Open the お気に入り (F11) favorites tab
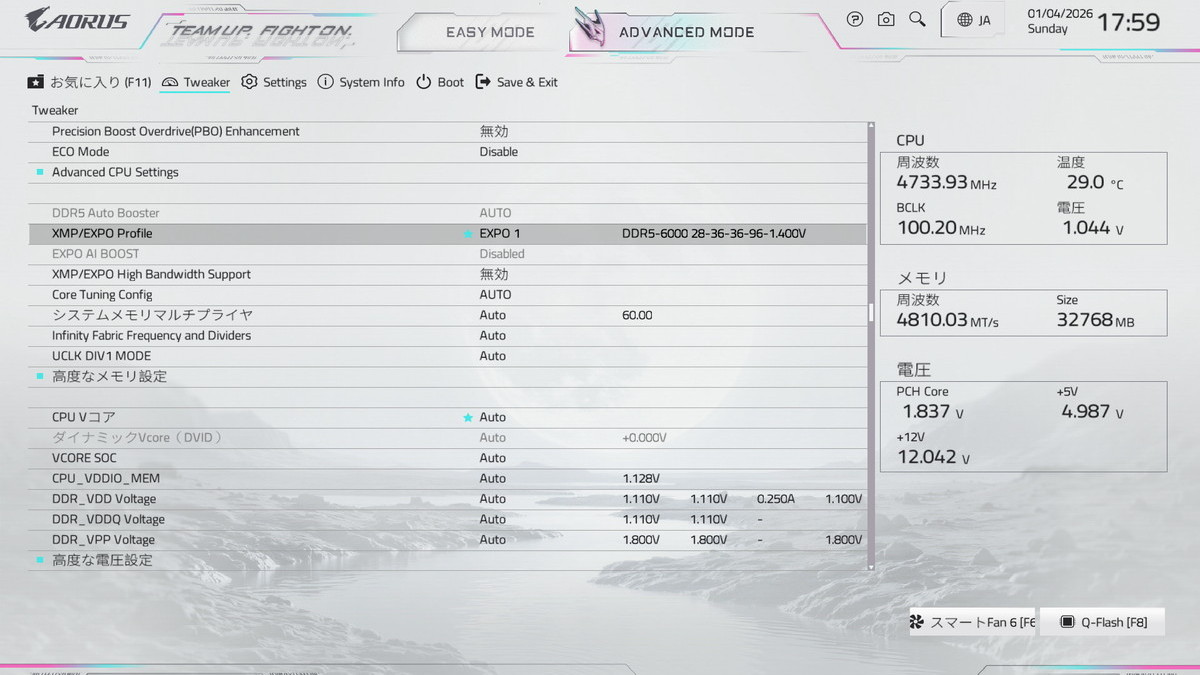This screenshot has width=1200, height=675. (x=90, y=82)
